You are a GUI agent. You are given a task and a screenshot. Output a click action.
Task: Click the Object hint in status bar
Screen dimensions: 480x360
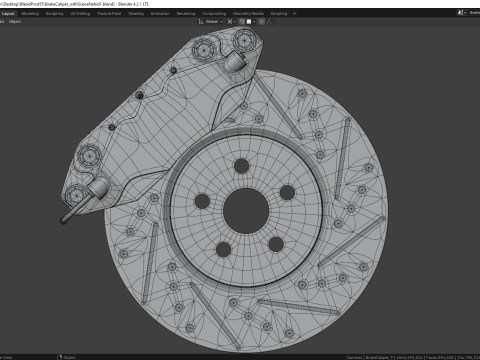tap(67, 357)
